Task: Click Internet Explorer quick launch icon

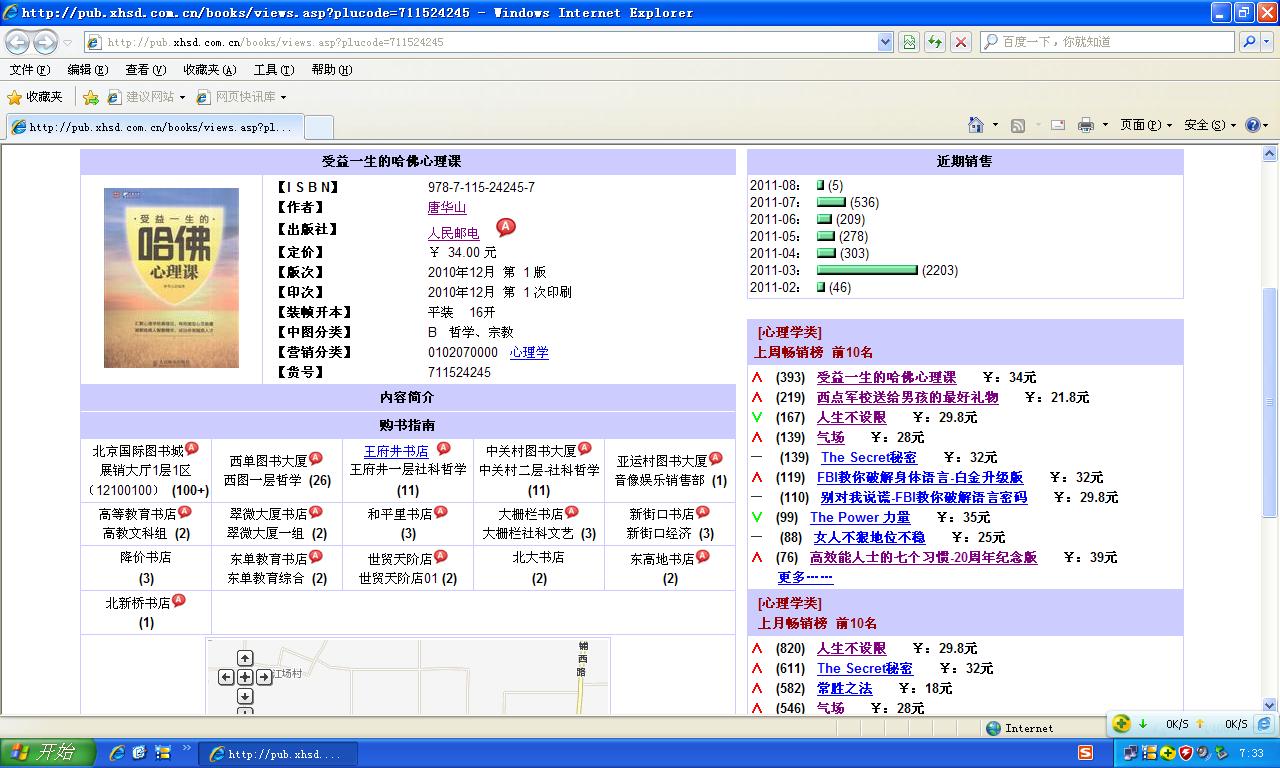Action: 117,753
